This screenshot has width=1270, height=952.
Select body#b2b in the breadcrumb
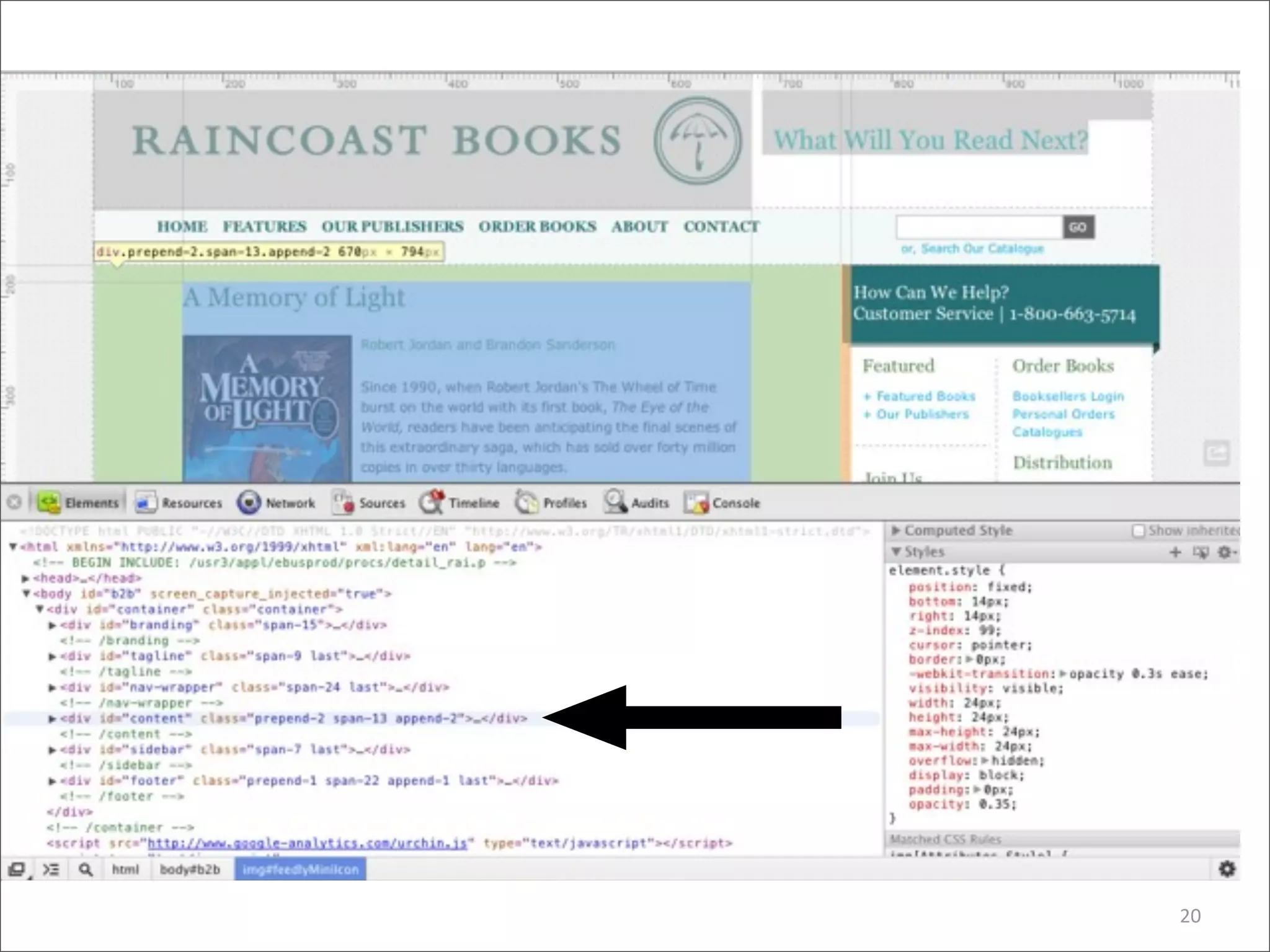[x=190, y=870]
